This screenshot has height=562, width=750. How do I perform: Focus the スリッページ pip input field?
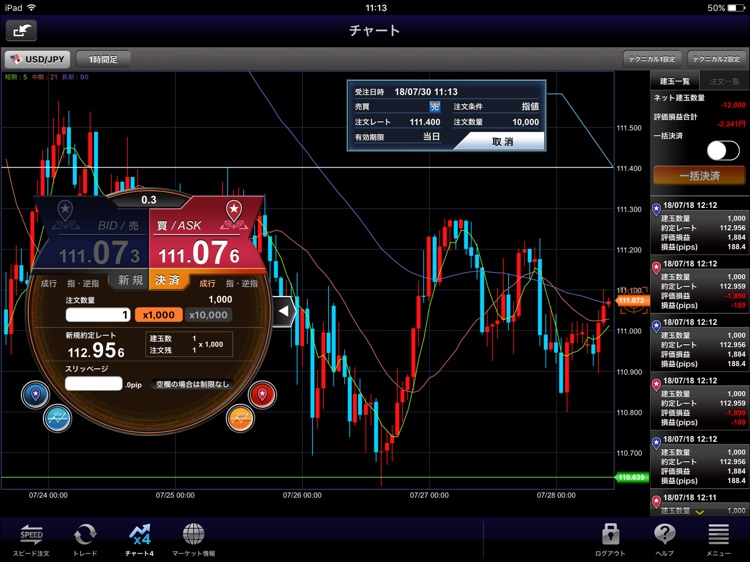tap(94, 384)
